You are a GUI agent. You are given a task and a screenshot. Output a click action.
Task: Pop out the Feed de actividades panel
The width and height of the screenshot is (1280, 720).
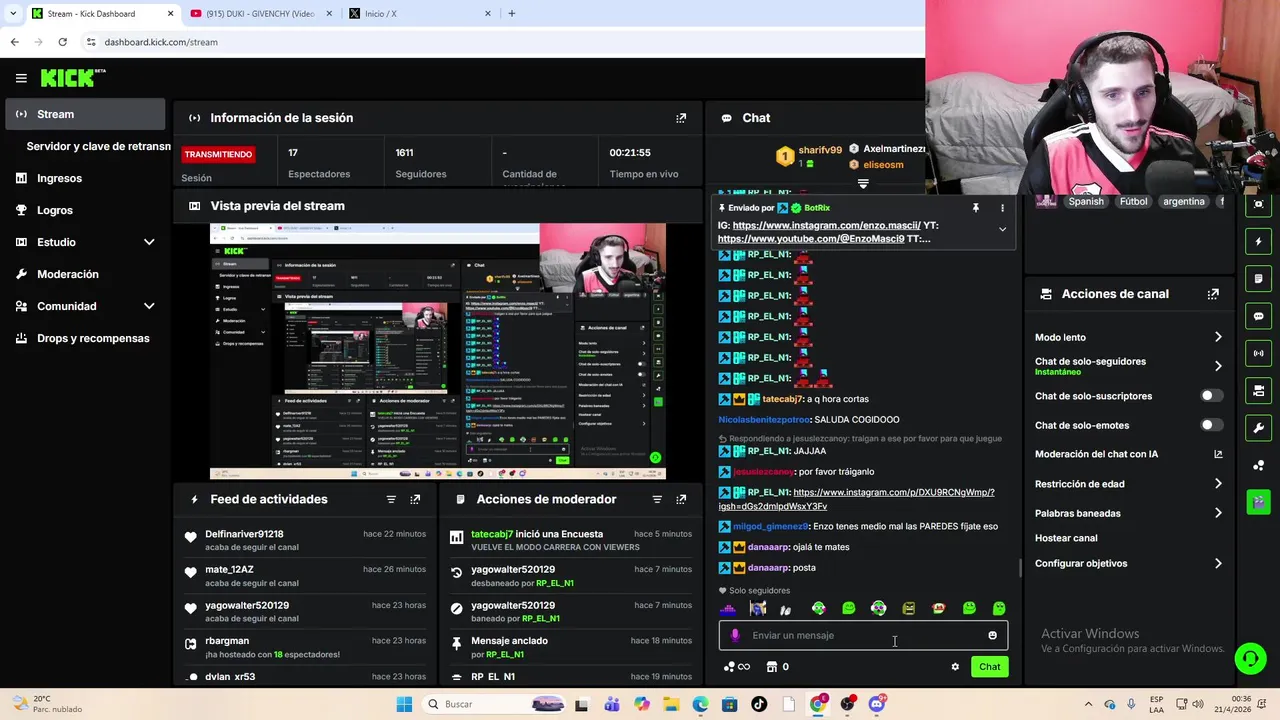tap(415, 499)
